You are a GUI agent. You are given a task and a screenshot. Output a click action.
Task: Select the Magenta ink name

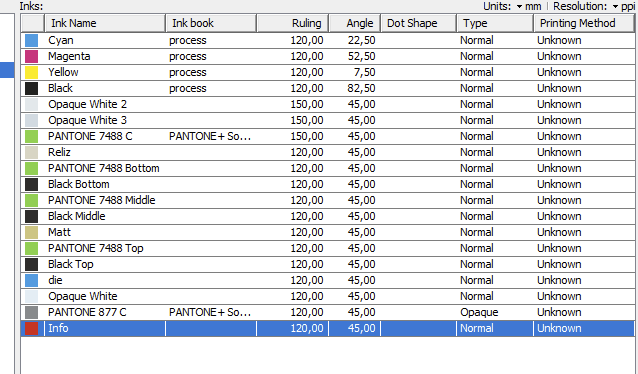coord(69,56)
